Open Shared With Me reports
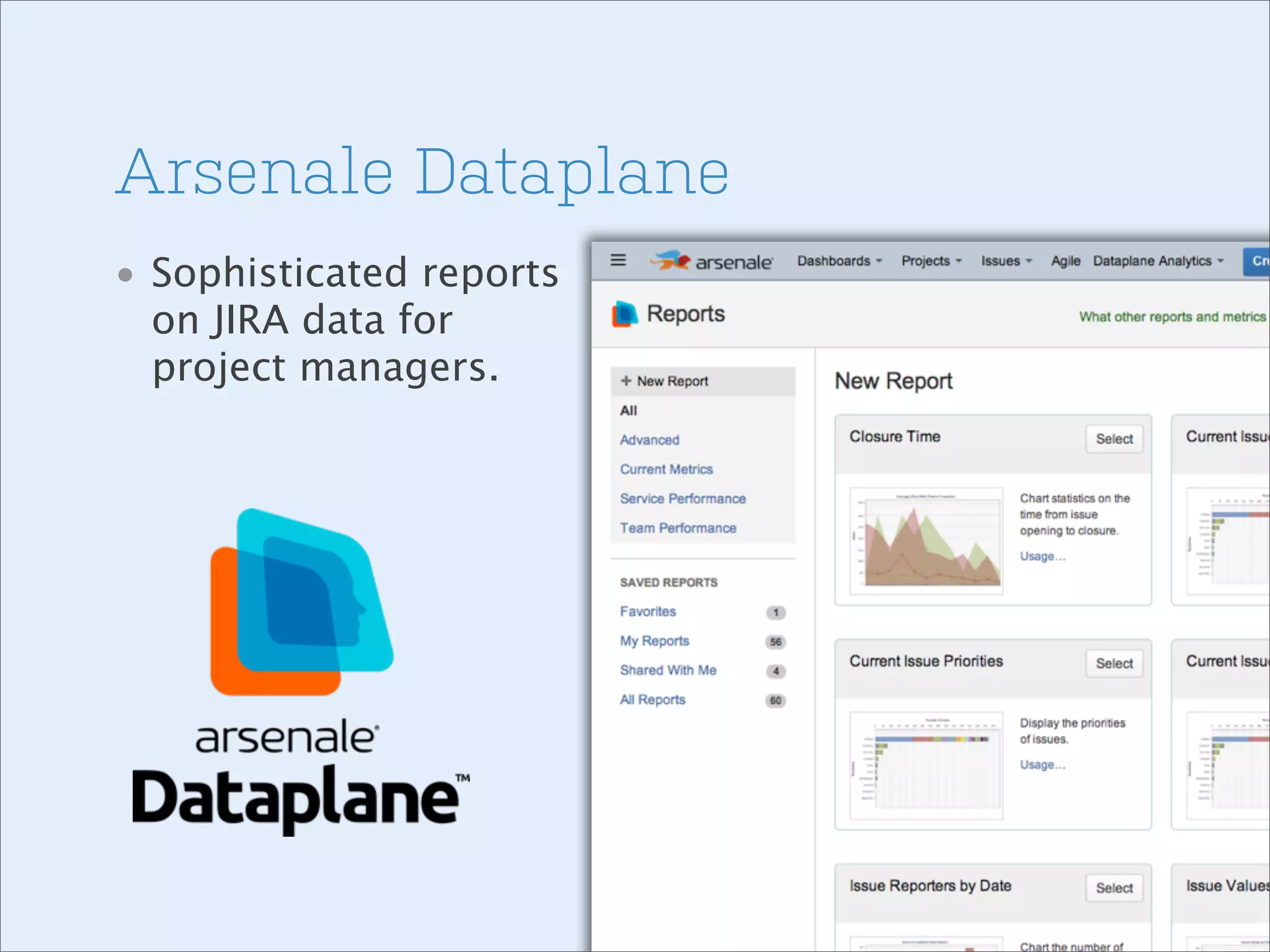The image size is (1270, 952). click(x=668, y=670)
